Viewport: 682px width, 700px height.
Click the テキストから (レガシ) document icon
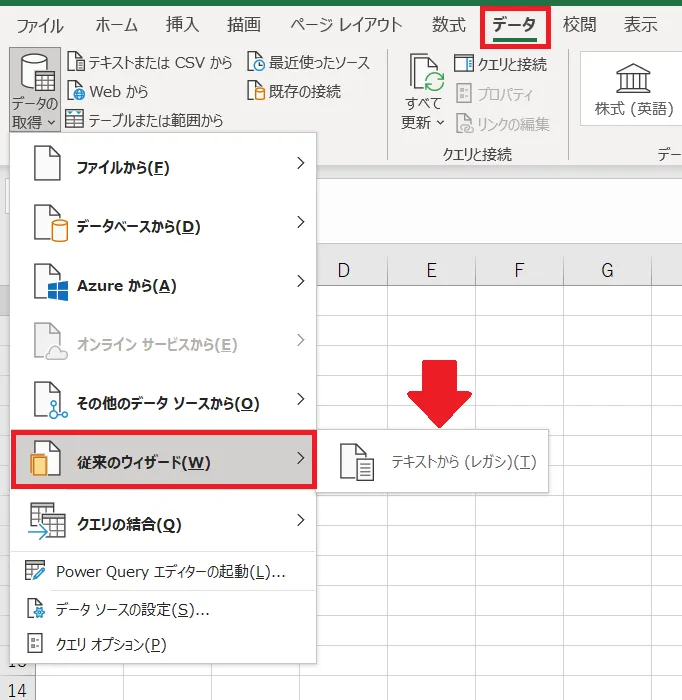tap(357, 462)
